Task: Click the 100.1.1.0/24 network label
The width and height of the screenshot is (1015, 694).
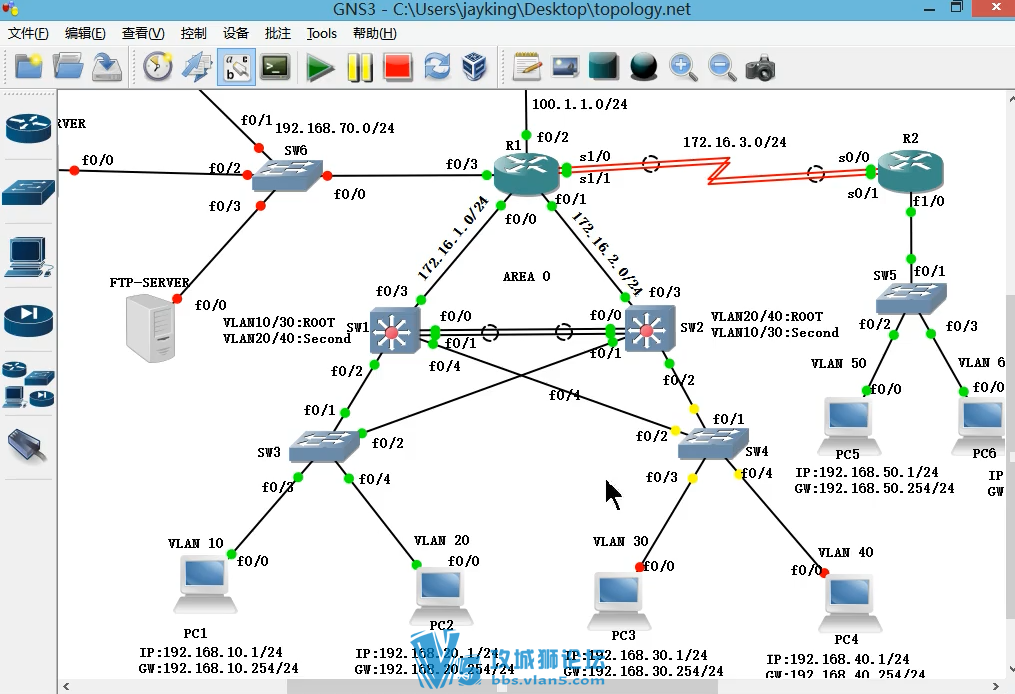Action: [579, 104]
